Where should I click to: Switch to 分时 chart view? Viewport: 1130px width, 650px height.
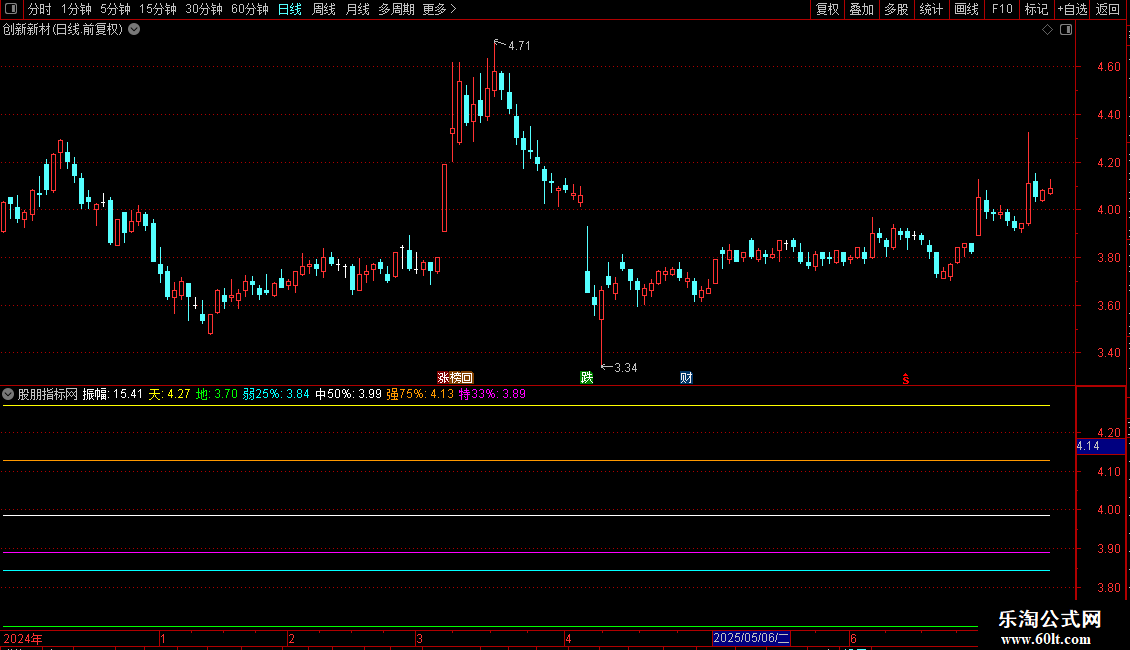point(40,9)
